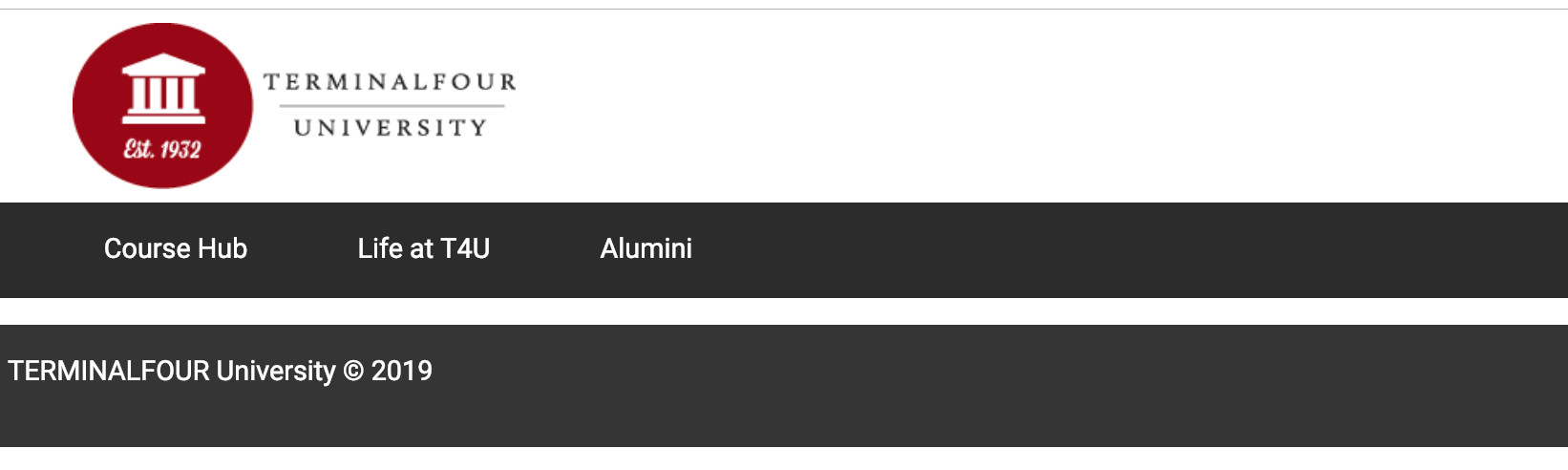Click the word University in the footer
The height and width of the screenshot is (470, 1568).
(276, 371)
